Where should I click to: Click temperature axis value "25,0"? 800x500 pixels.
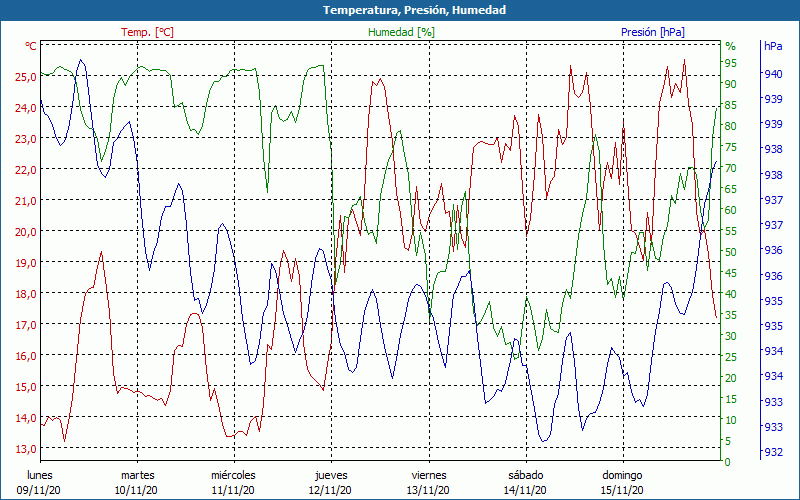tap(26, 77)
